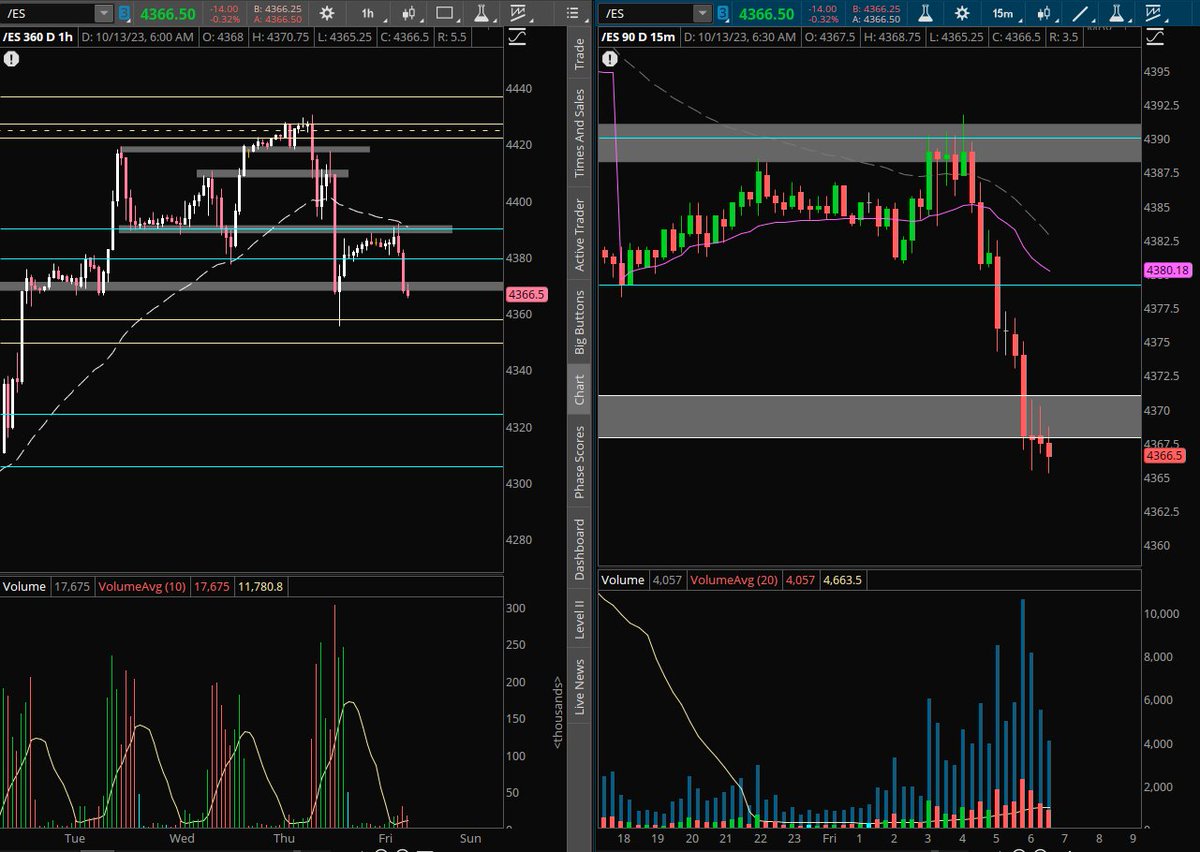Open Phase Scores side tab
Viewport: 1200px width, 852px height.
(579, 462)
